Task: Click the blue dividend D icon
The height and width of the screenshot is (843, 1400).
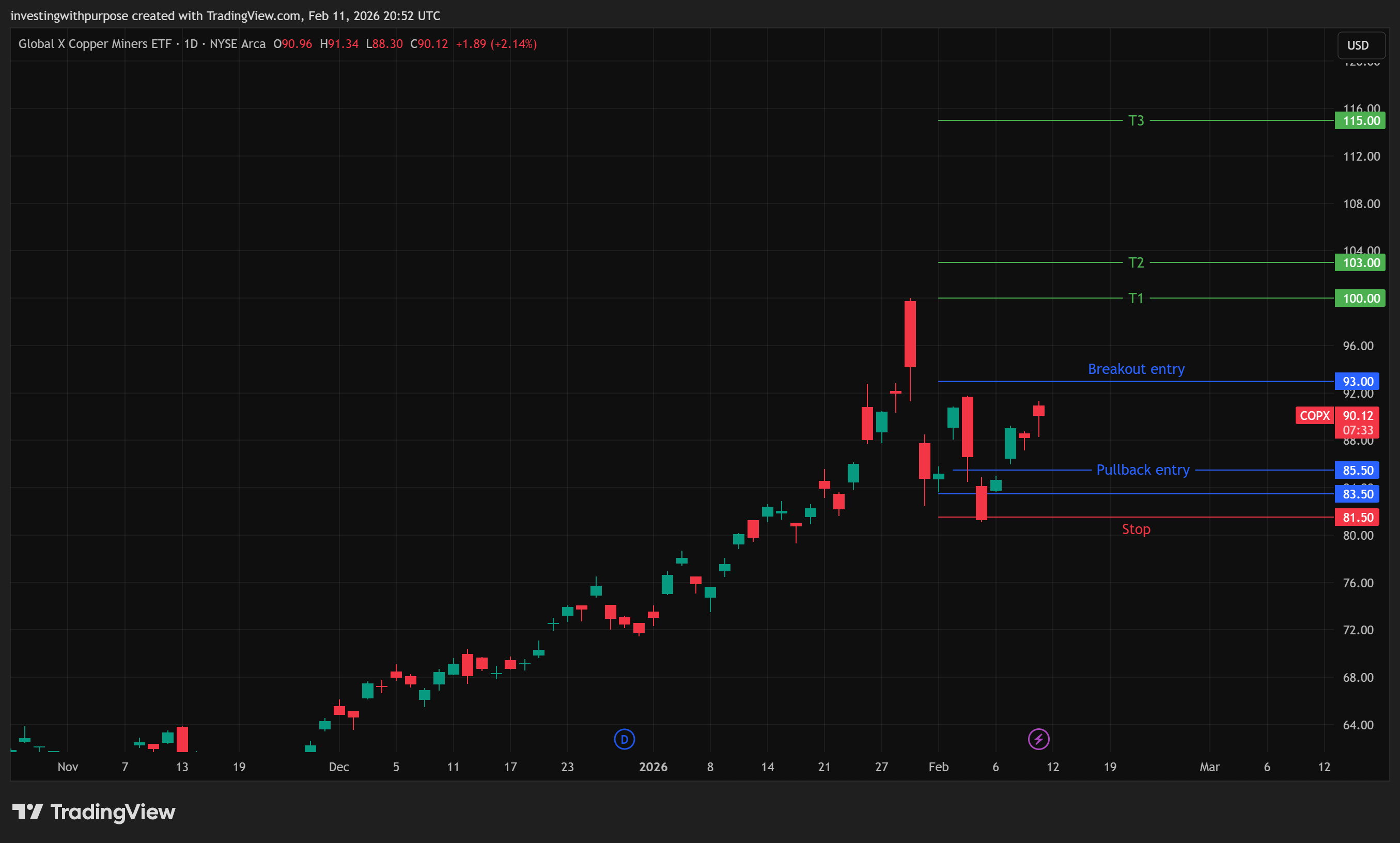Action: pyautogui.click(x=624, y=739)
